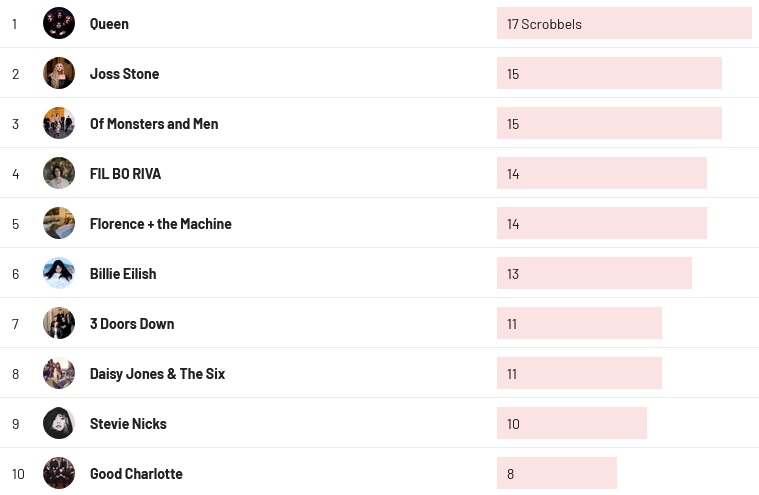
Task: Select Florence + the Machine avatar
Action: click(59, 223)
